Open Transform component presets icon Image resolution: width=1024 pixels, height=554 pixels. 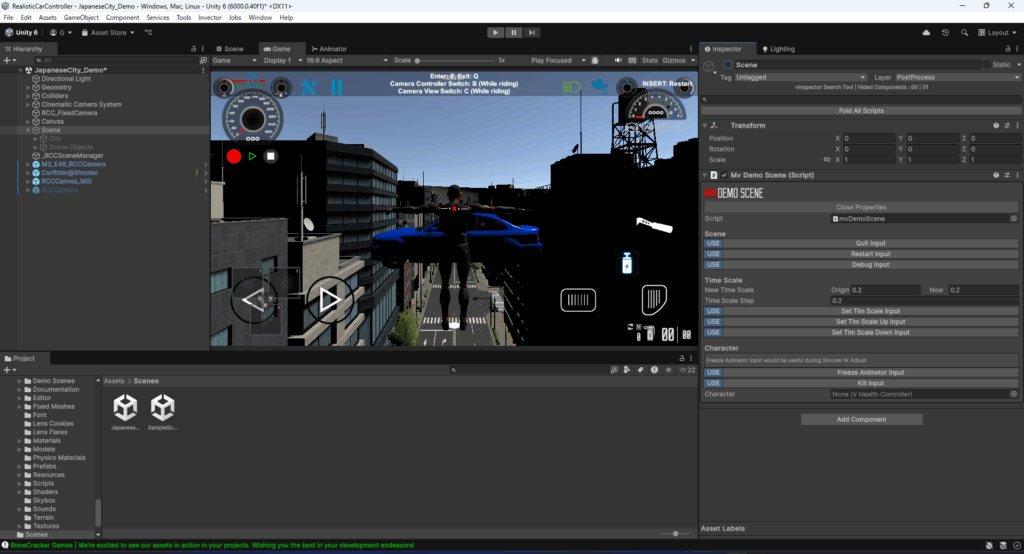click(x=1006, y=125)
